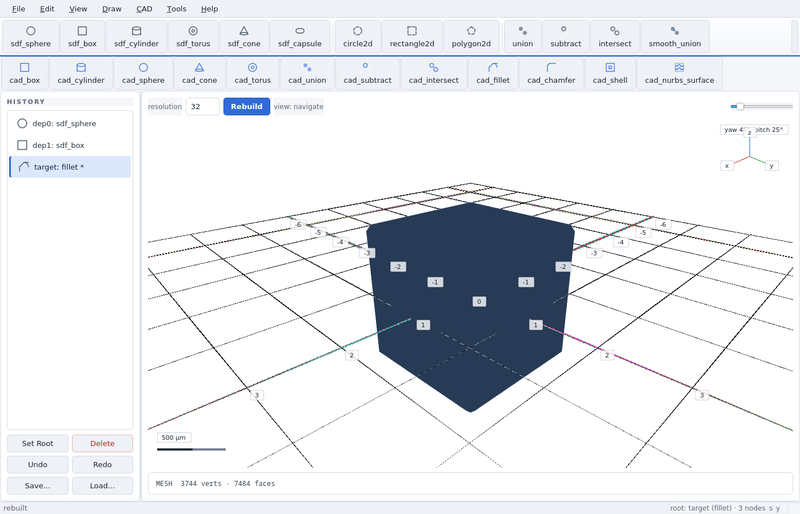Add an sdf_torus primitive
Viewport: 800px width, 514px height.
[x=193, y=37]
